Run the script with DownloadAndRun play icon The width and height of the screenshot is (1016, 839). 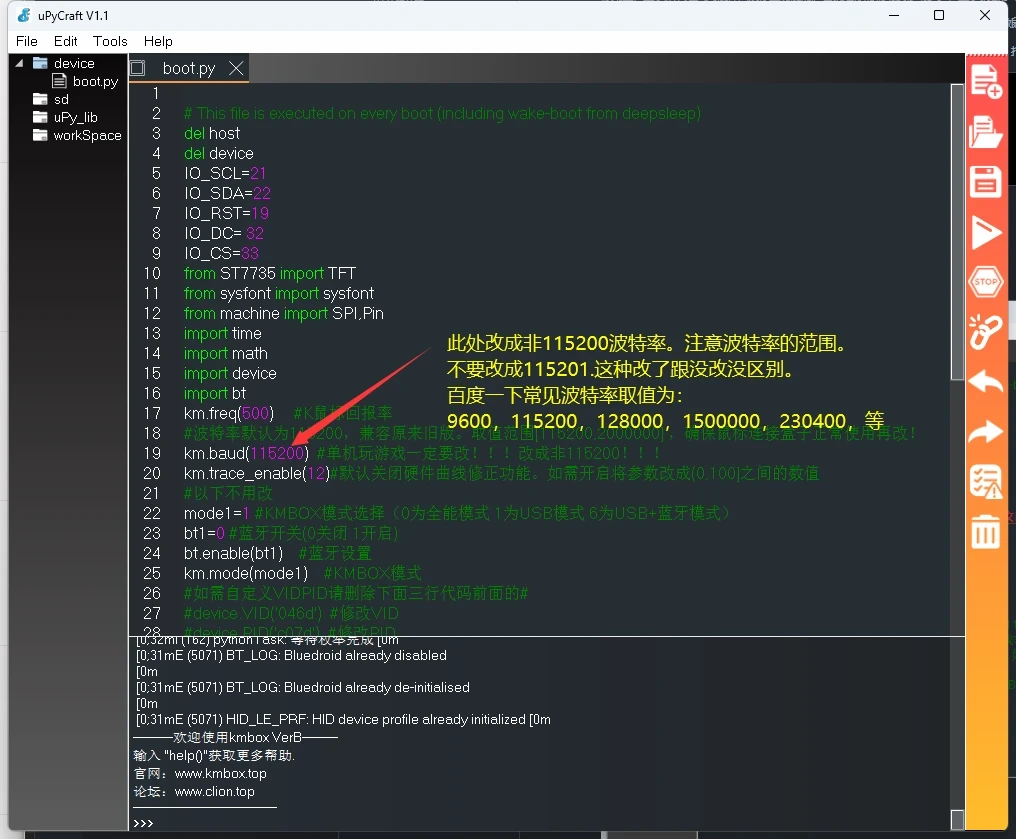point(986,233)
